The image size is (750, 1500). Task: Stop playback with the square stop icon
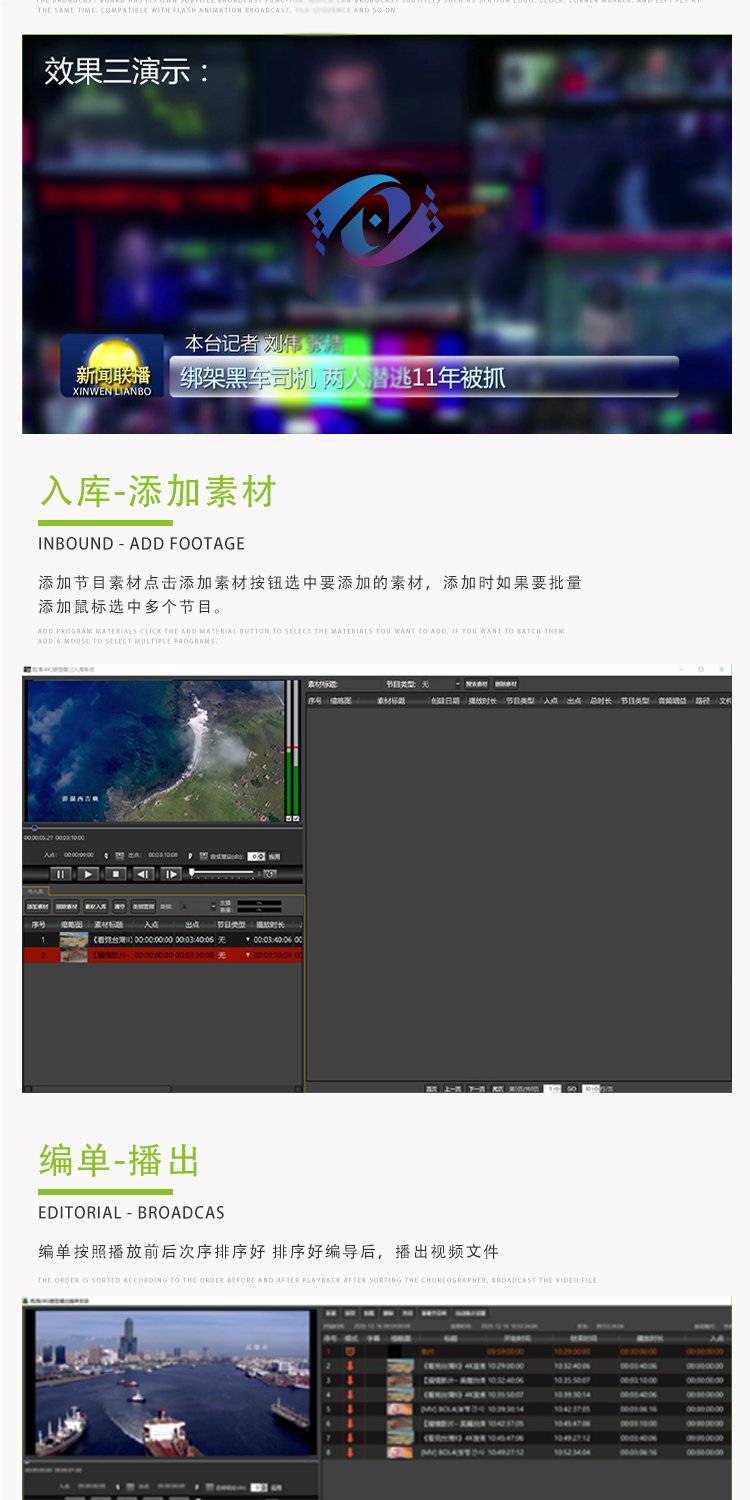[x=116, y=874]
